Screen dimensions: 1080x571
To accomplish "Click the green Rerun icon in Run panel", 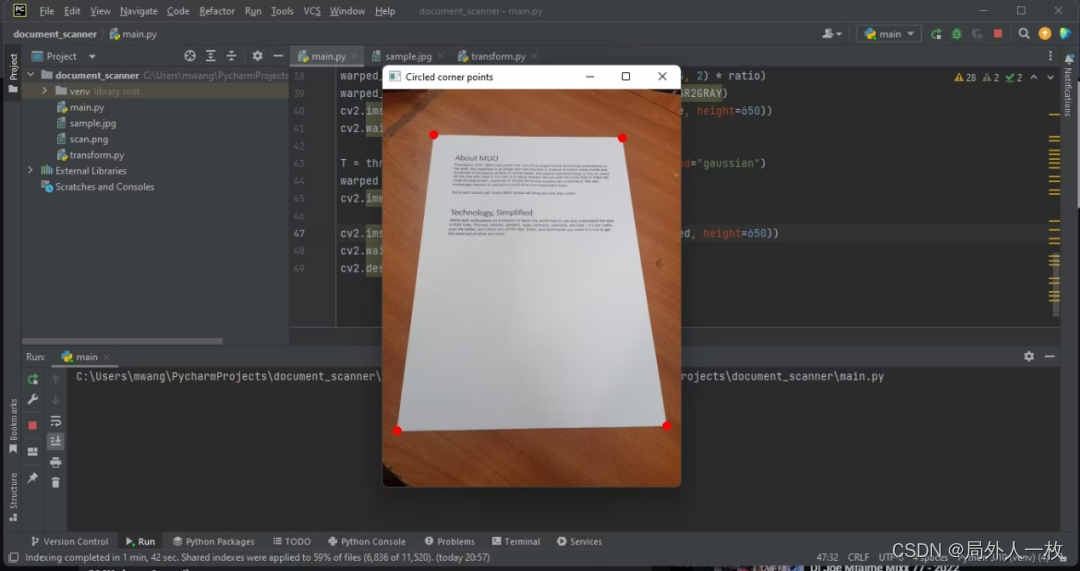I will click(32, 380).
